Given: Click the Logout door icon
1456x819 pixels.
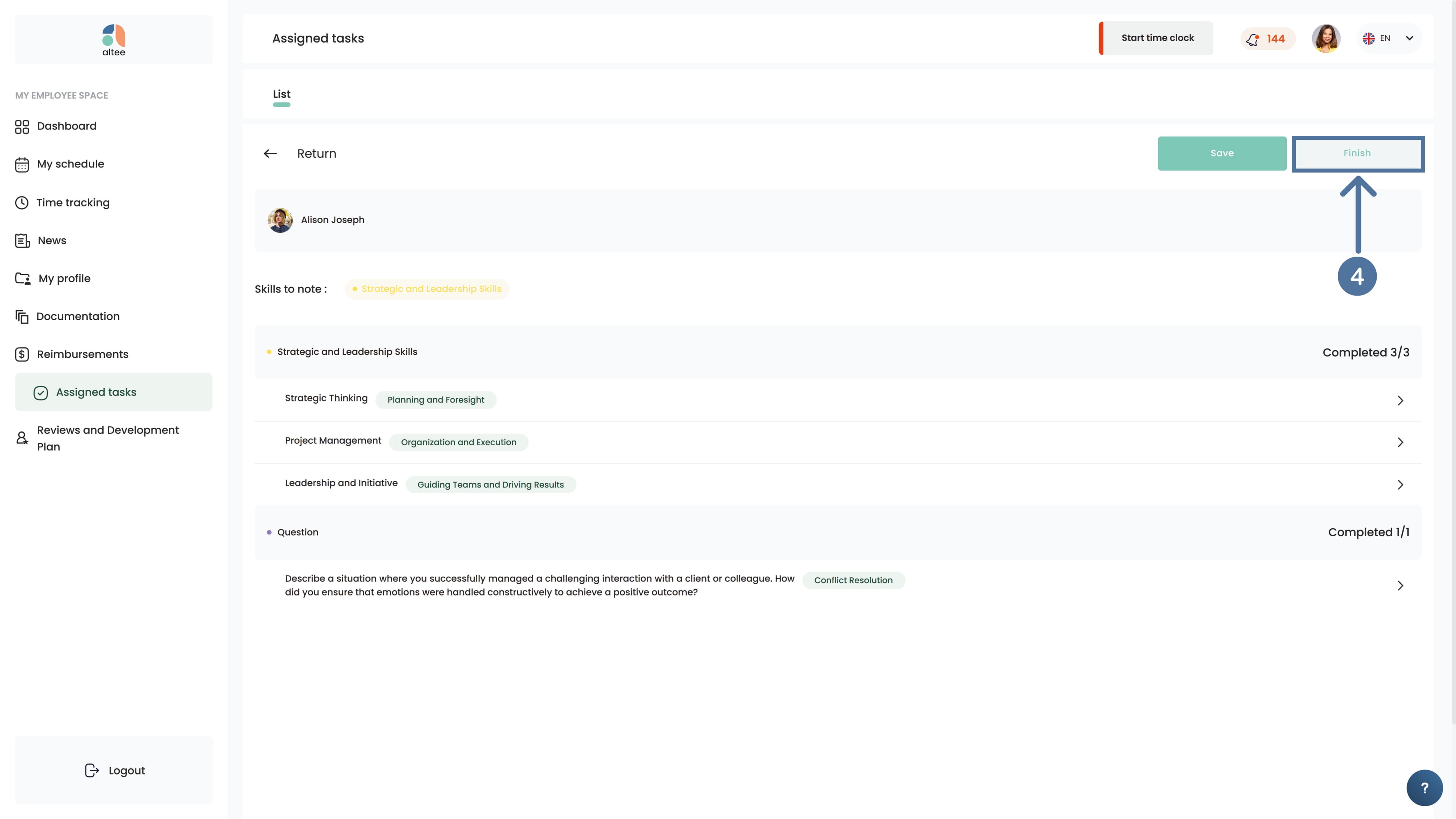Looking at the screenshot, I should [92, 770].
